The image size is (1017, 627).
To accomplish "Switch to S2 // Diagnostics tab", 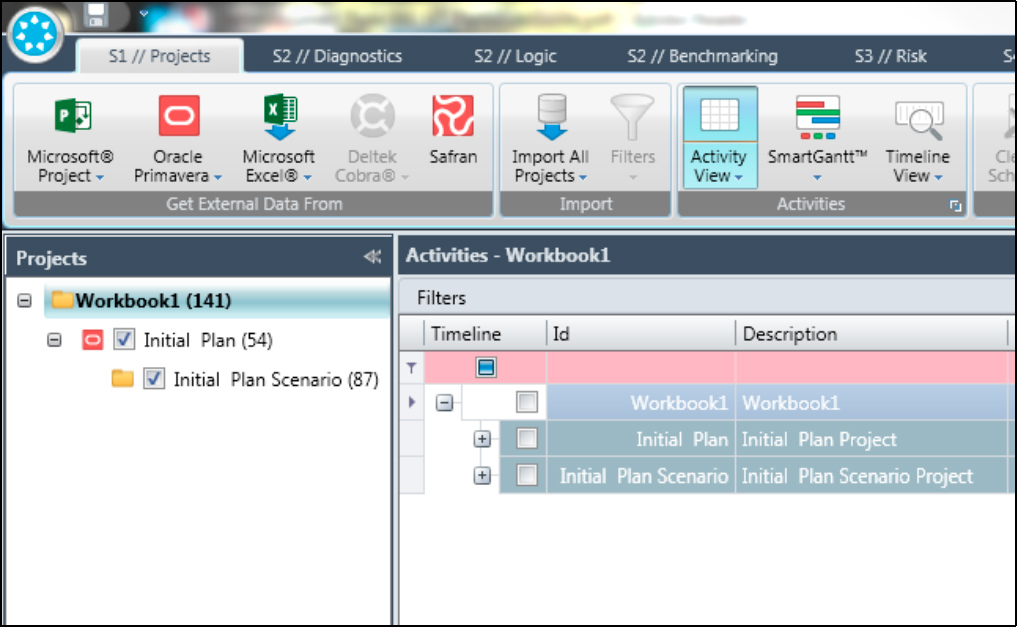I will pyautogui.click(x=337, y=56).
